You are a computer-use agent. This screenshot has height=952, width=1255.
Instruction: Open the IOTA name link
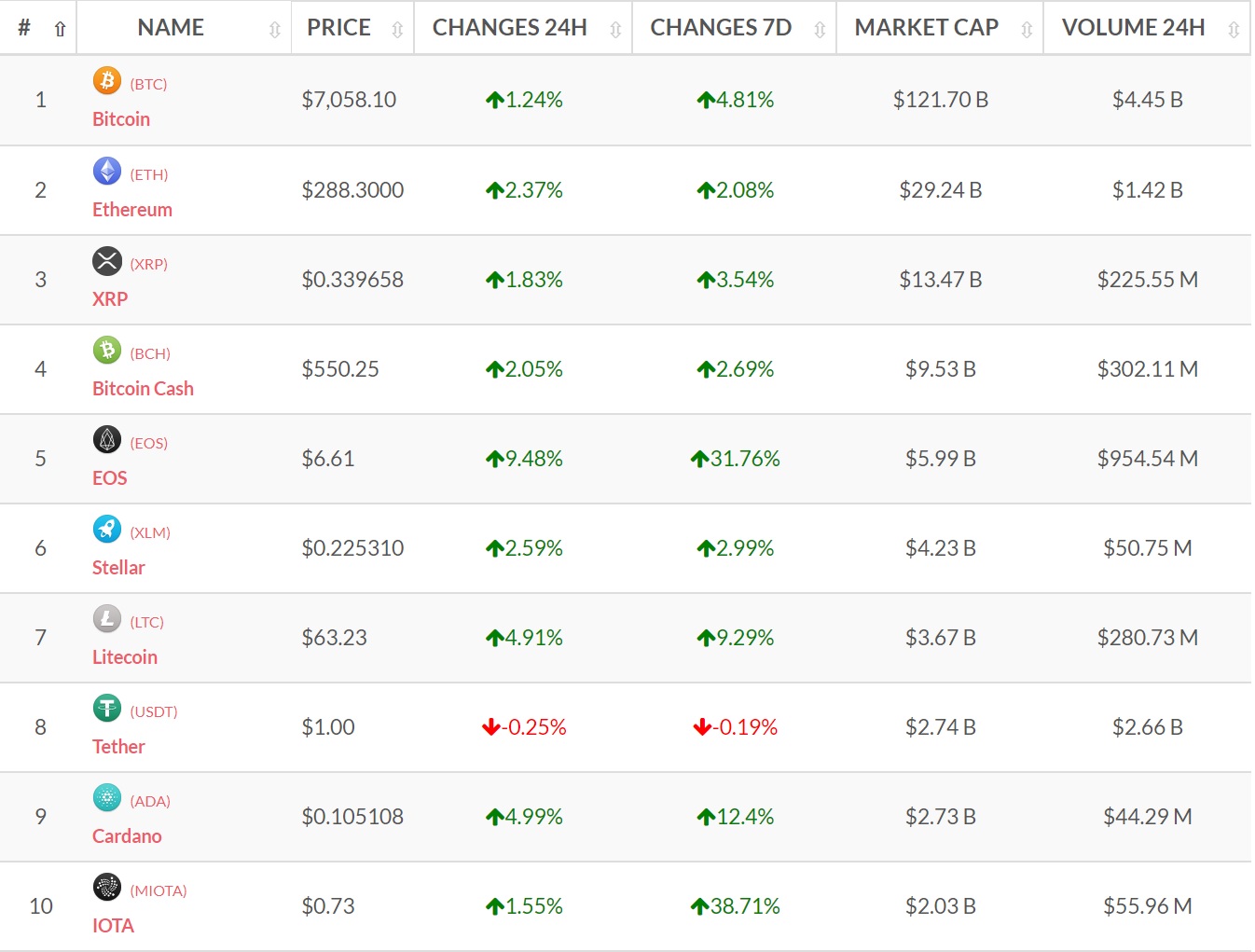[x=113, y=926]
